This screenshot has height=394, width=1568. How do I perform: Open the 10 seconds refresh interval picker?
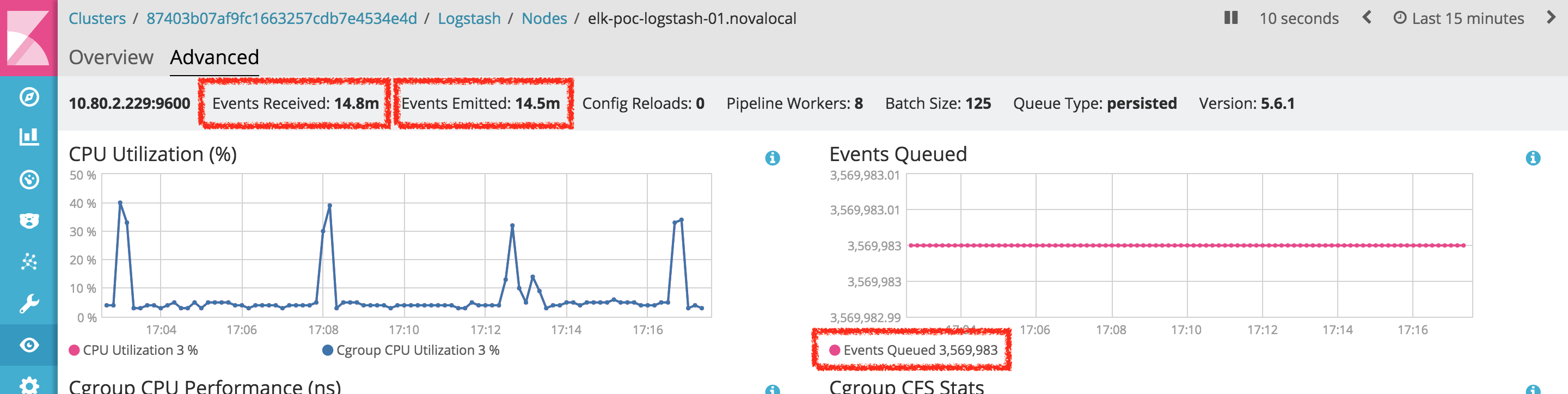[x=1299, y=19]
